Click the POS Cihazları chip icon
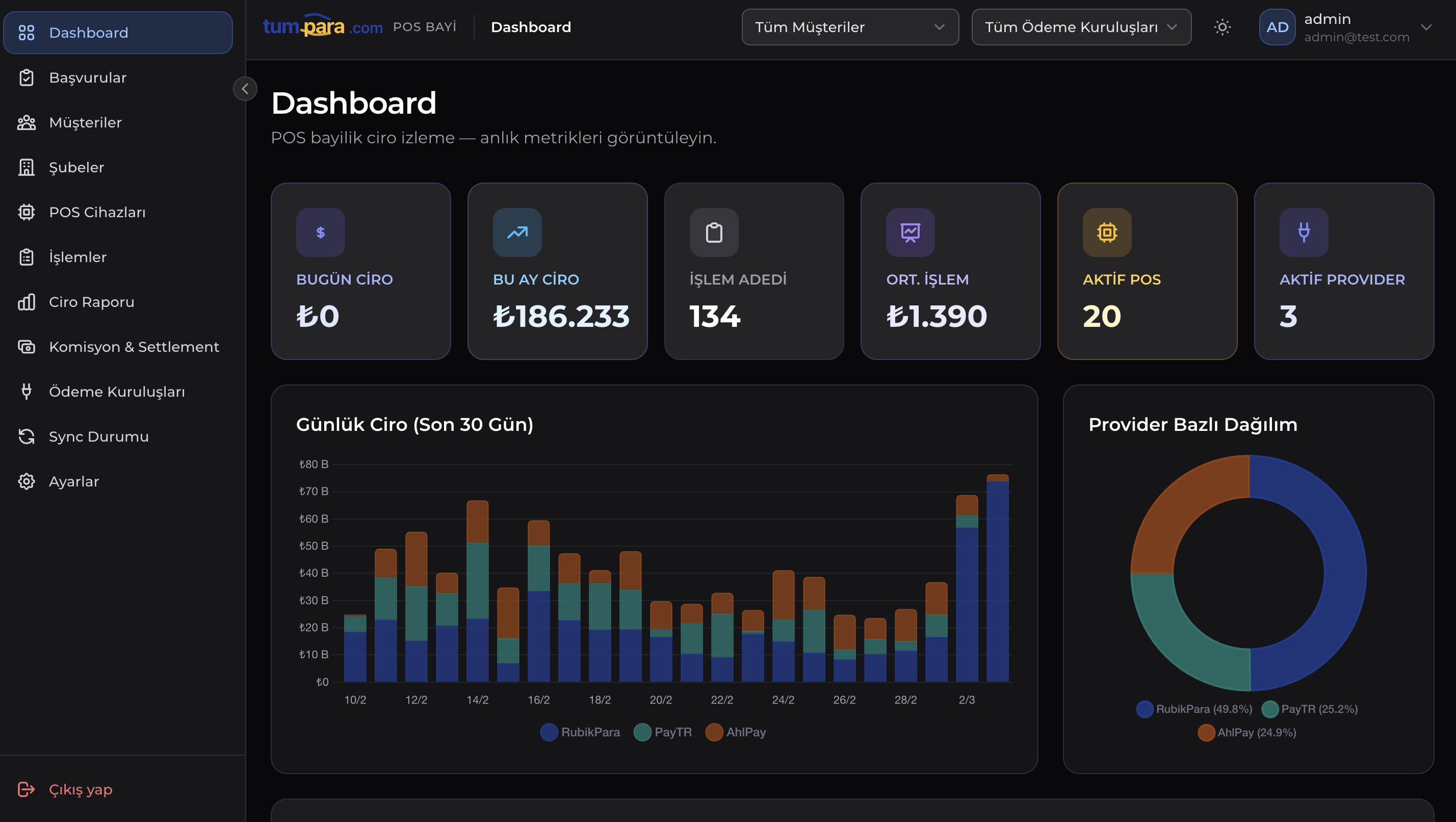 pyautogui.click(x=26, y=212)
